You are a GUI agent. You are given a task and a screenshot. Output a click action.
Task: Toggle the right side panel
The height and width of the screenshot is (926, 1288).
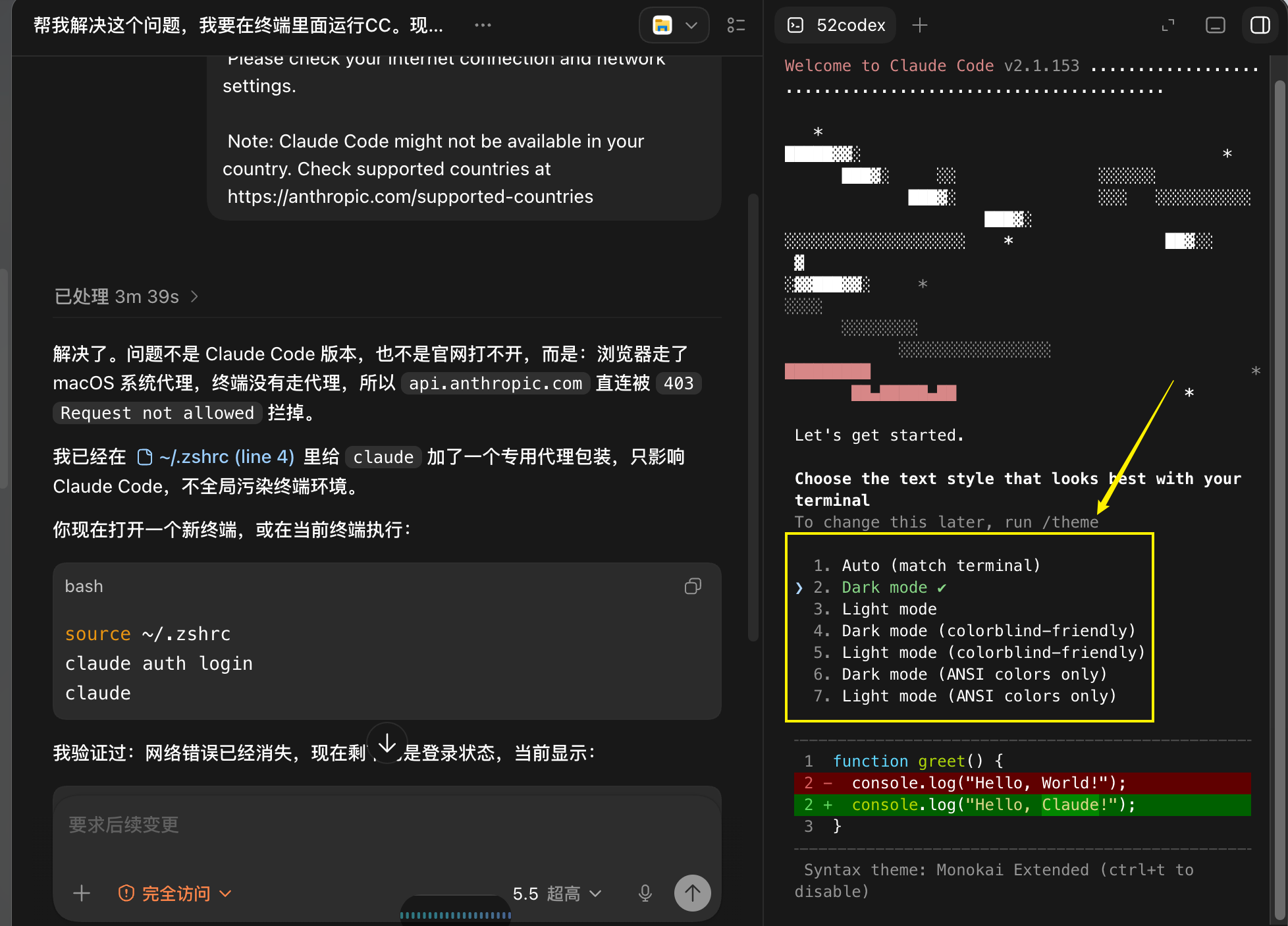point(1260,25)
